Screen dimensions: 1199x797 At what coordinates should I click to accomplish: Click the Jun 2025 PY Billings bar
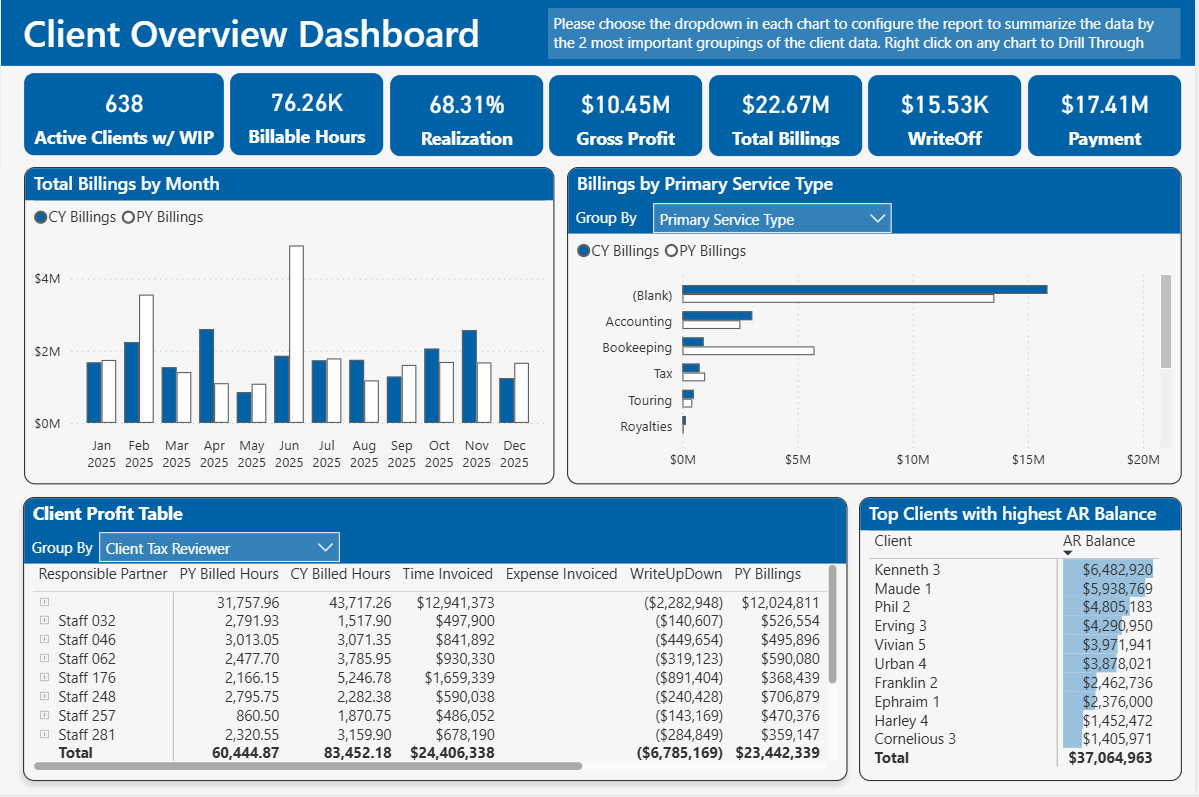tap(297, 334)
